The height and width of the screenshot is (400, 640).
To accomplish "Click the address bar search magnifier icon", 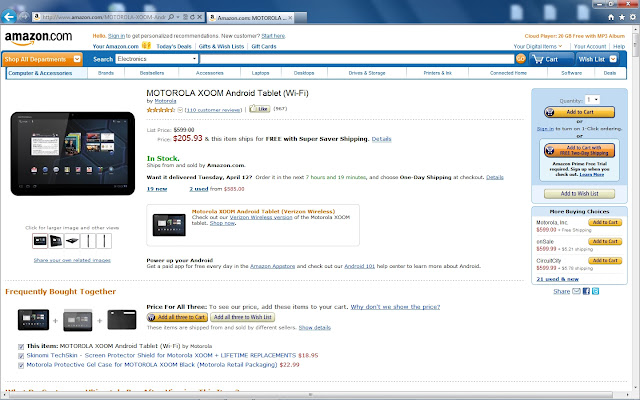I will point(171,17).
